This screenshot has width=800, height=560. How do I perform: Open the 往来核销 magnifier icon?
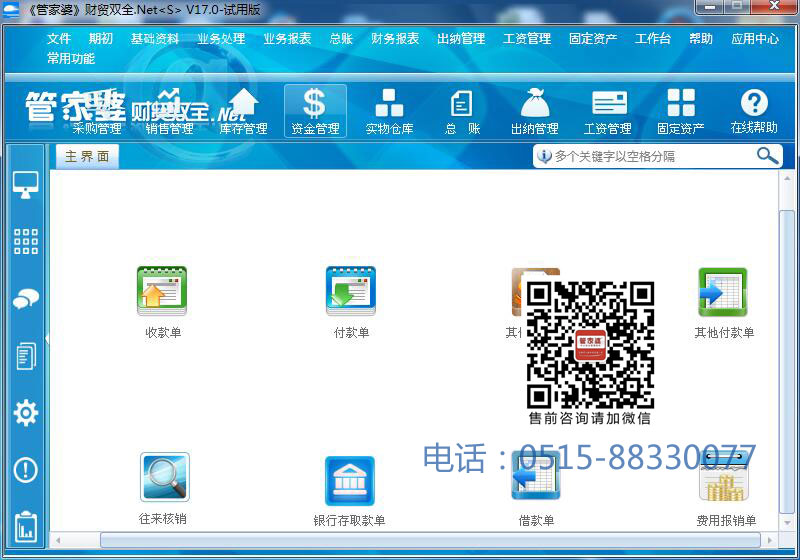point(163,489)
